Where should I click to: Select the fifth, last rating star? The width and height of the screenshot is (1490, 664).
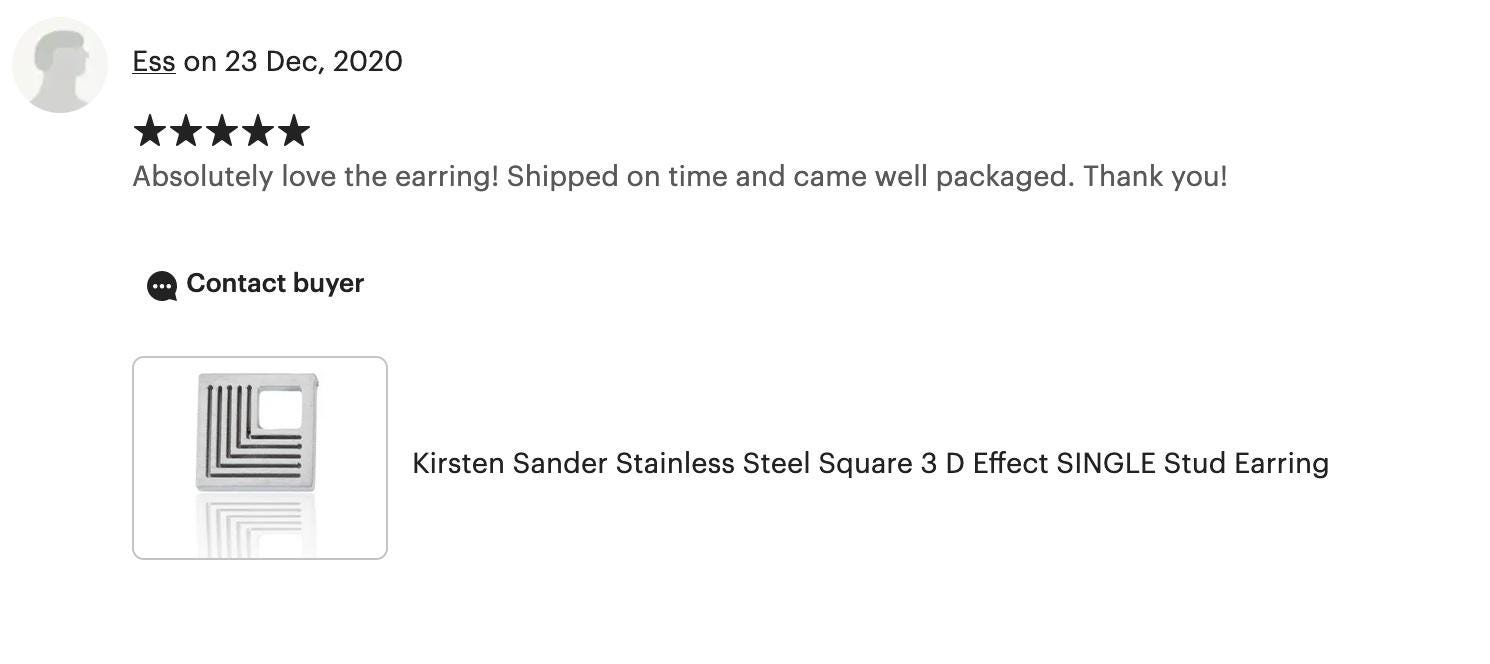pyautogui.click(x=294, y=131)
